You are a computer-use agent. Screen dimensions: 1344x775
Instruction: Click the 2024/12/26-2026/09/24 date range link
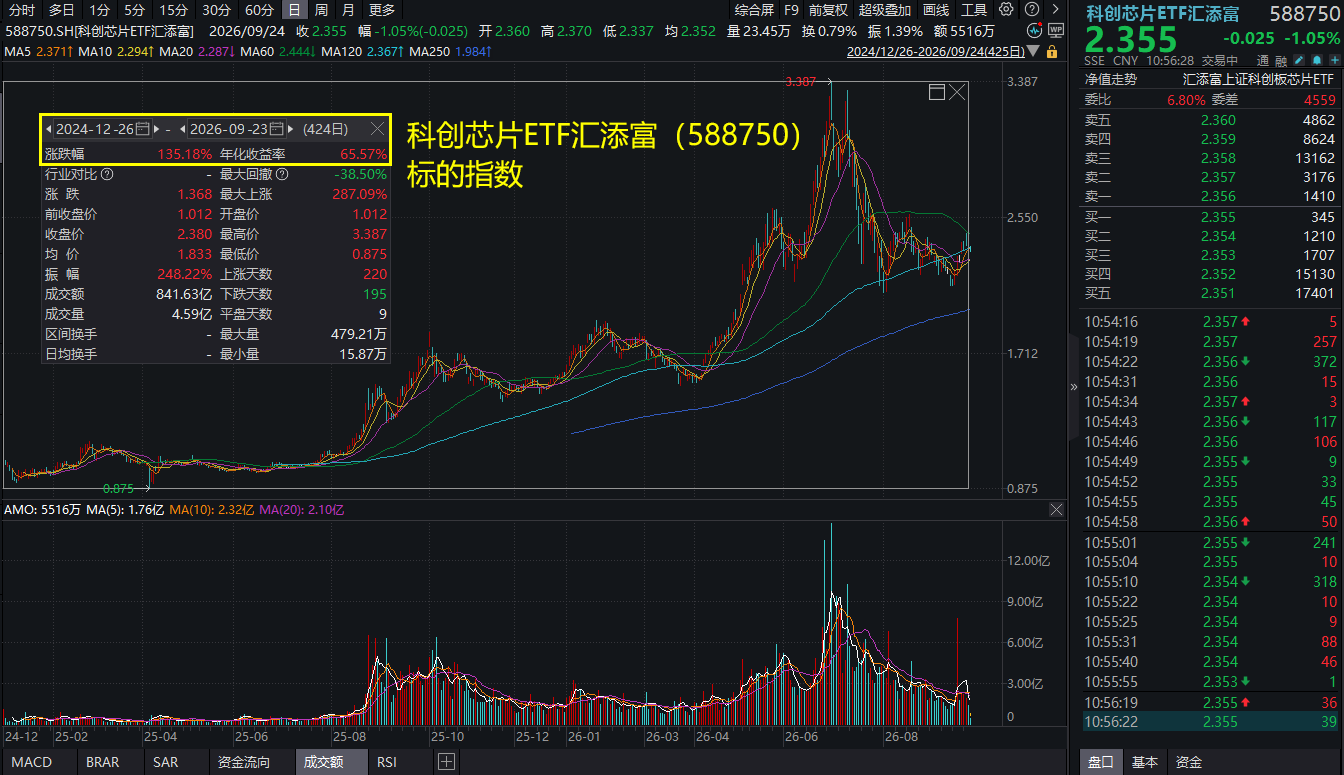935,51
